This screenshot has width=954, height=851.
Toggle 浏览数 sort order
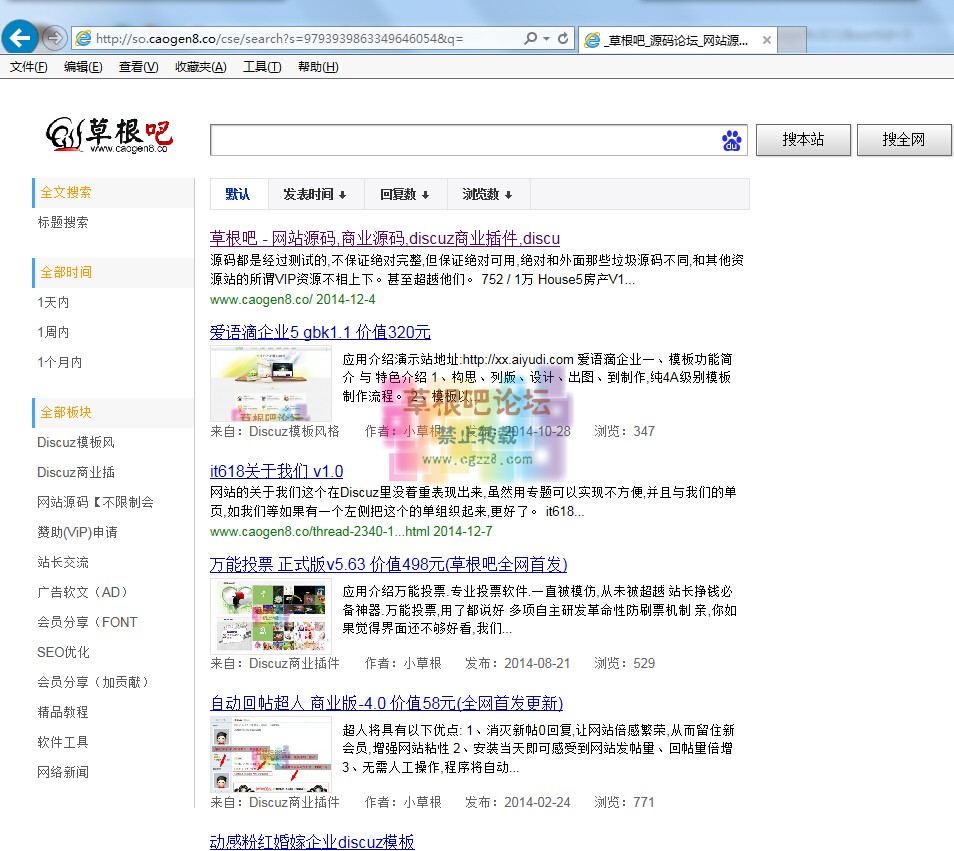[486, 194]
